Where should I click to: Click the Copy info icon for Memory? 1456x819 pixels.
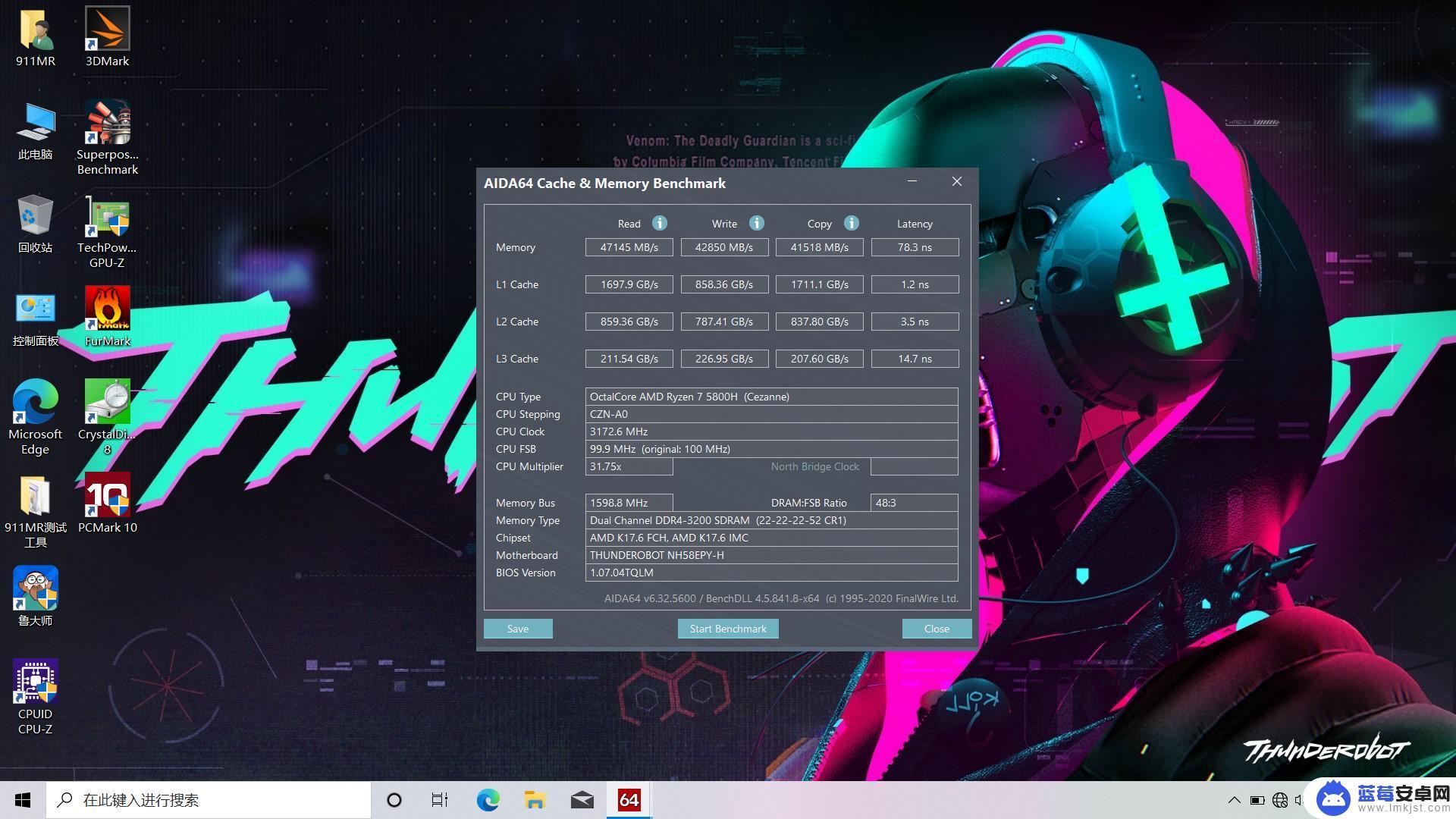852,223
